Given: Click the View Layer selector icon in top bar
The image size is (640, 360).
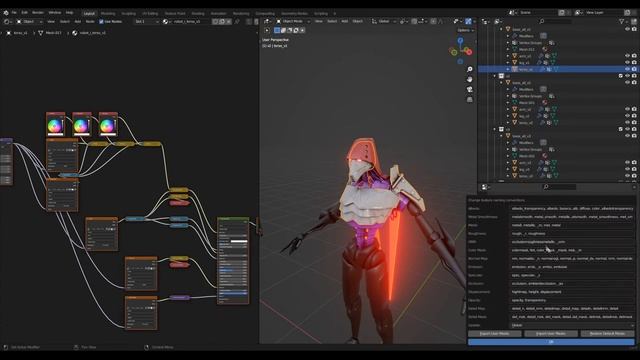Looking at the screenshot, I should coord(578,13).
